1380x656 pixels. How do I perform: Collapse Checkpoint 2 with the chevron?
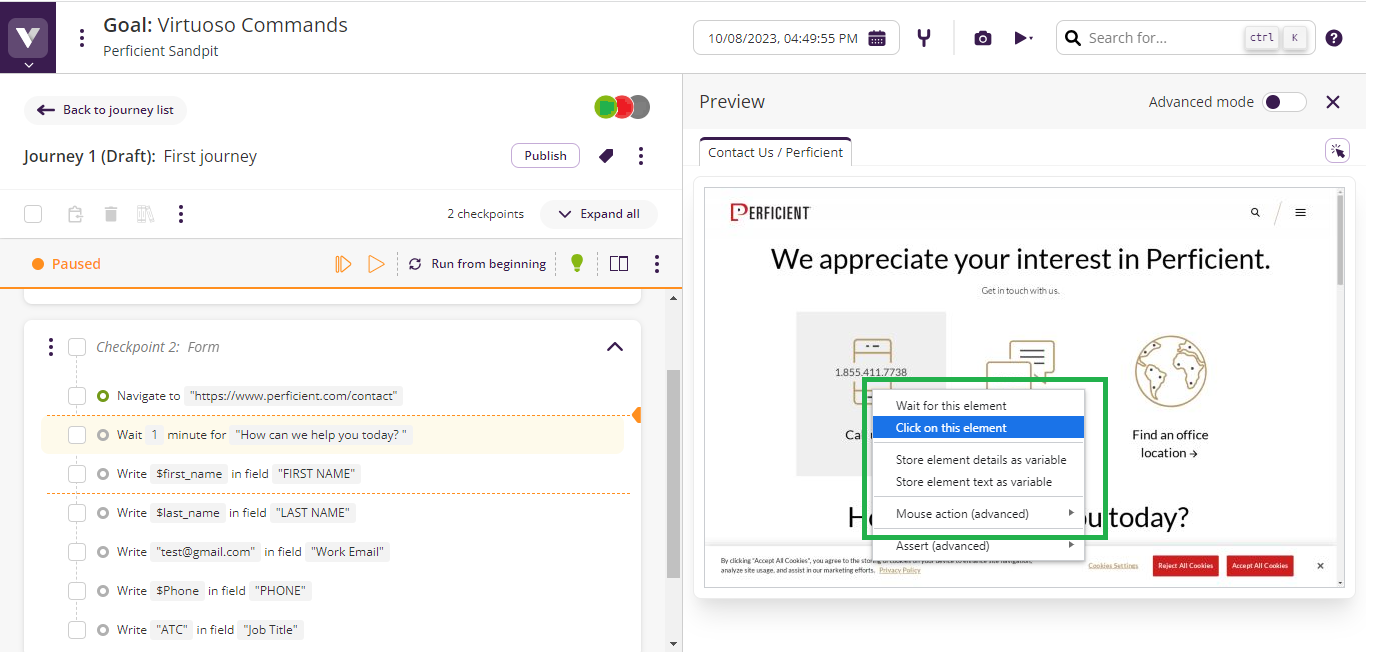click(x=615, y=347)
